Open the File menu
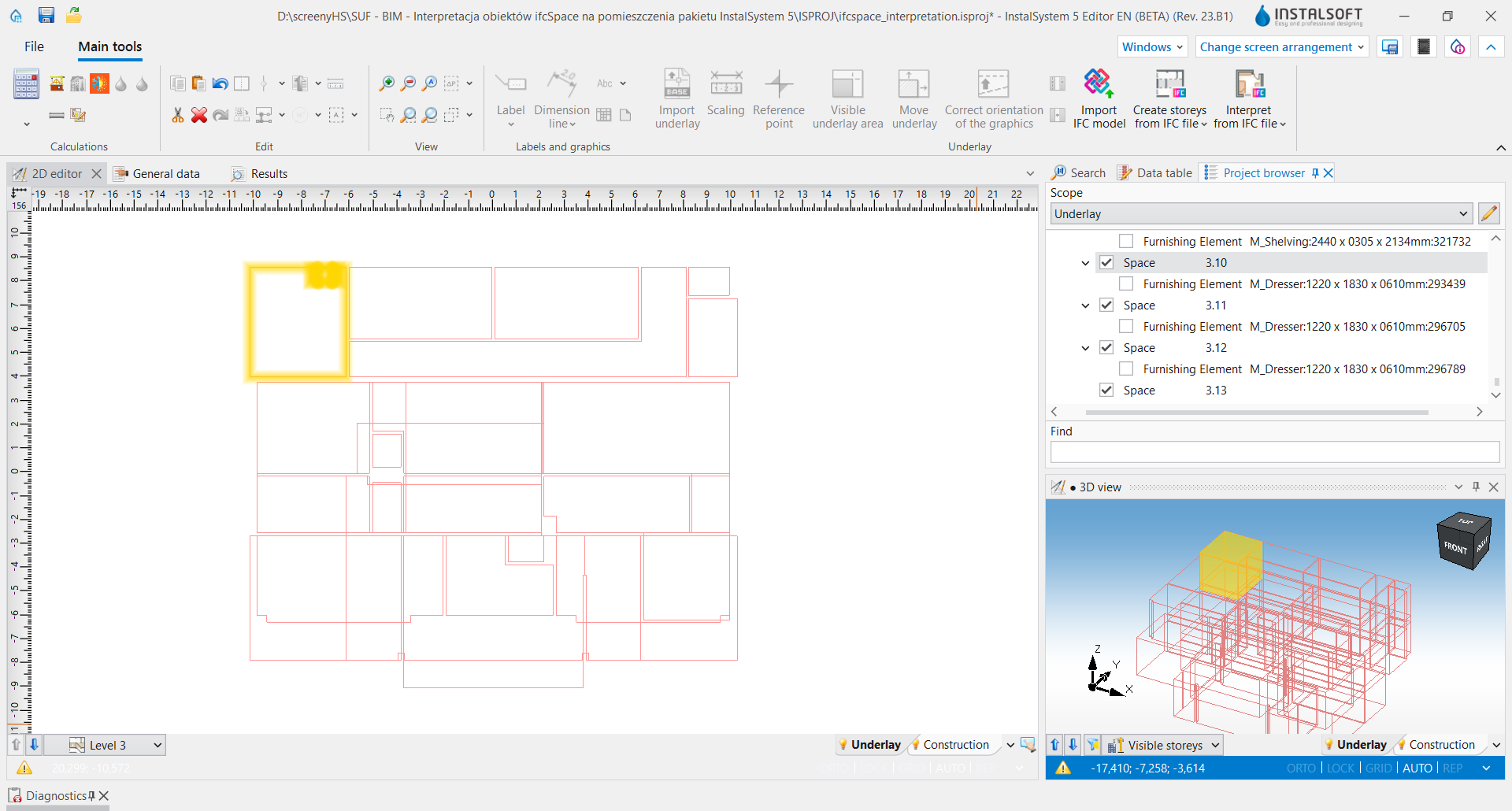Screen dimensions: 1512x811 (34, 46)
